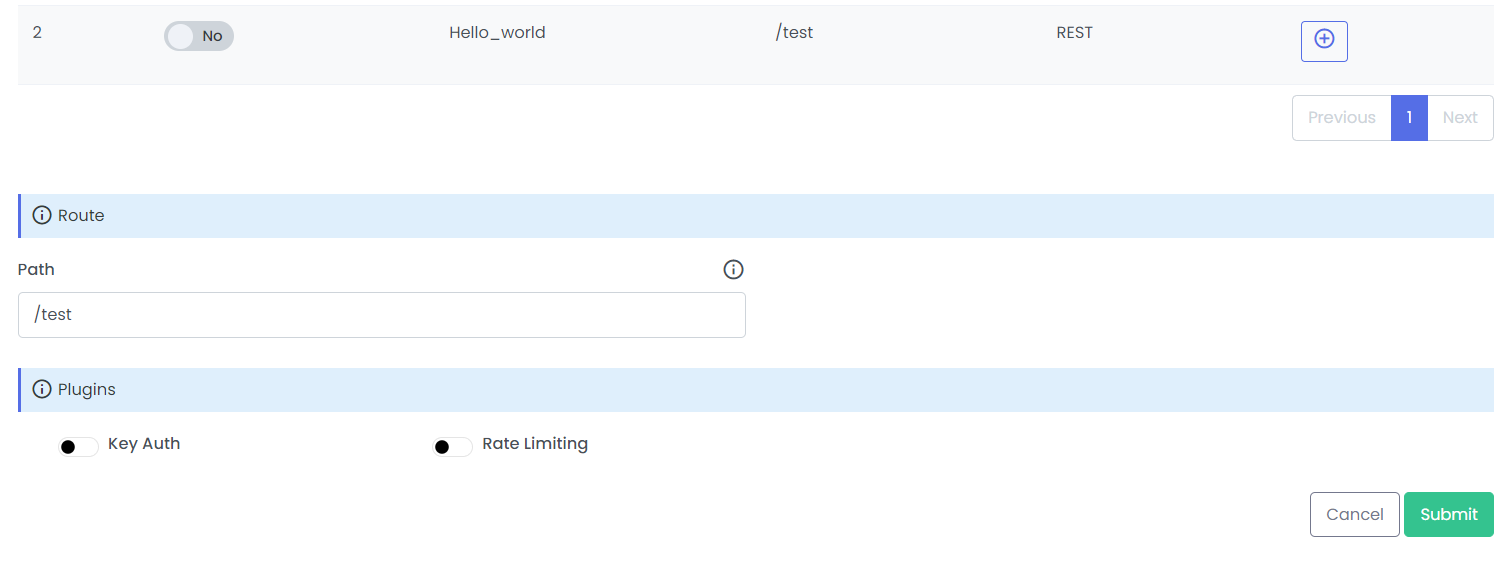This screenshot has height=562, width=1508.
Task: Click the plus icon in the Hello_world row
Action: (x=1324, y=41)
